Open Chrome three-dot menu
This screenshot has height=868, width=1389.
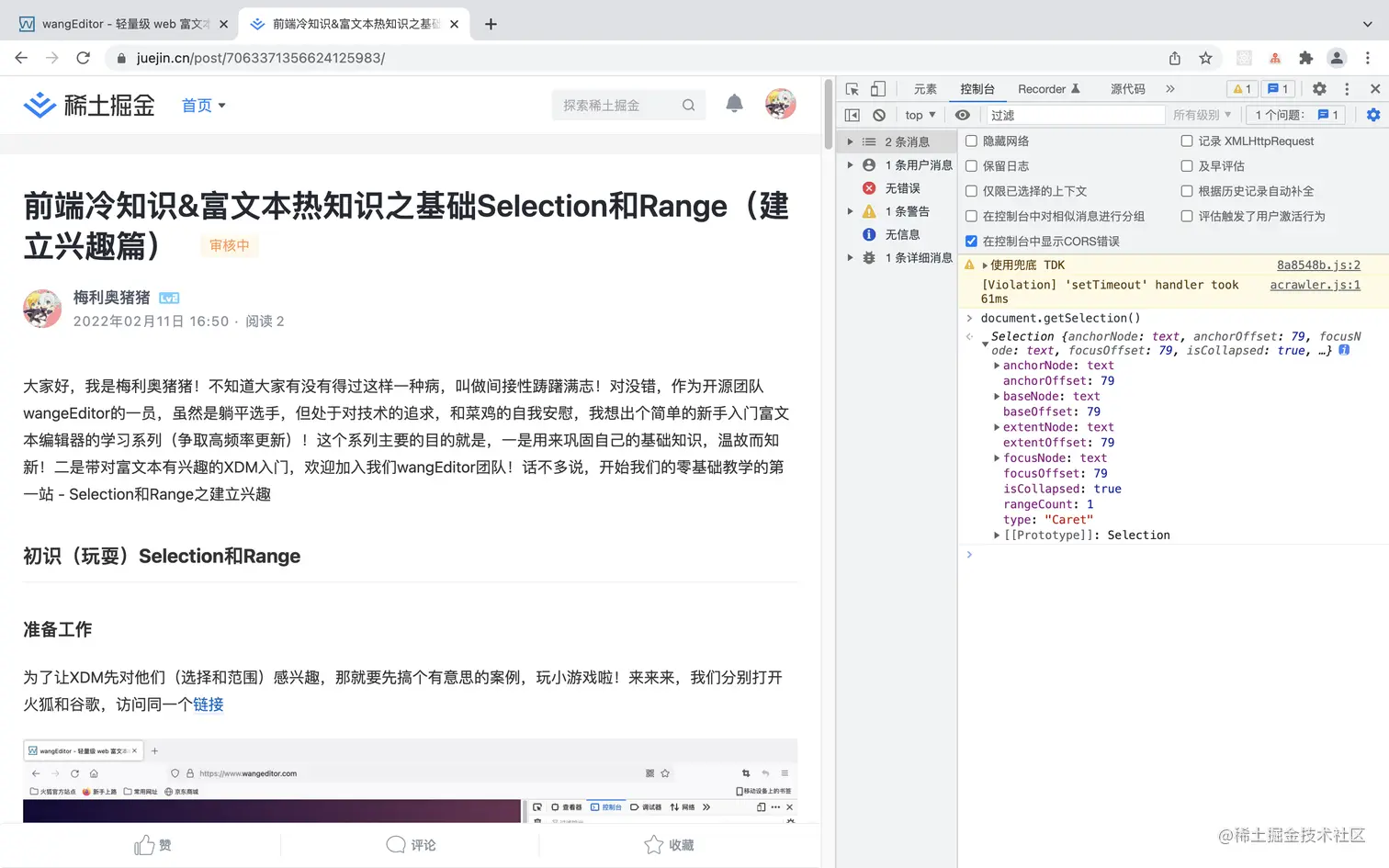click(1368, 58)
